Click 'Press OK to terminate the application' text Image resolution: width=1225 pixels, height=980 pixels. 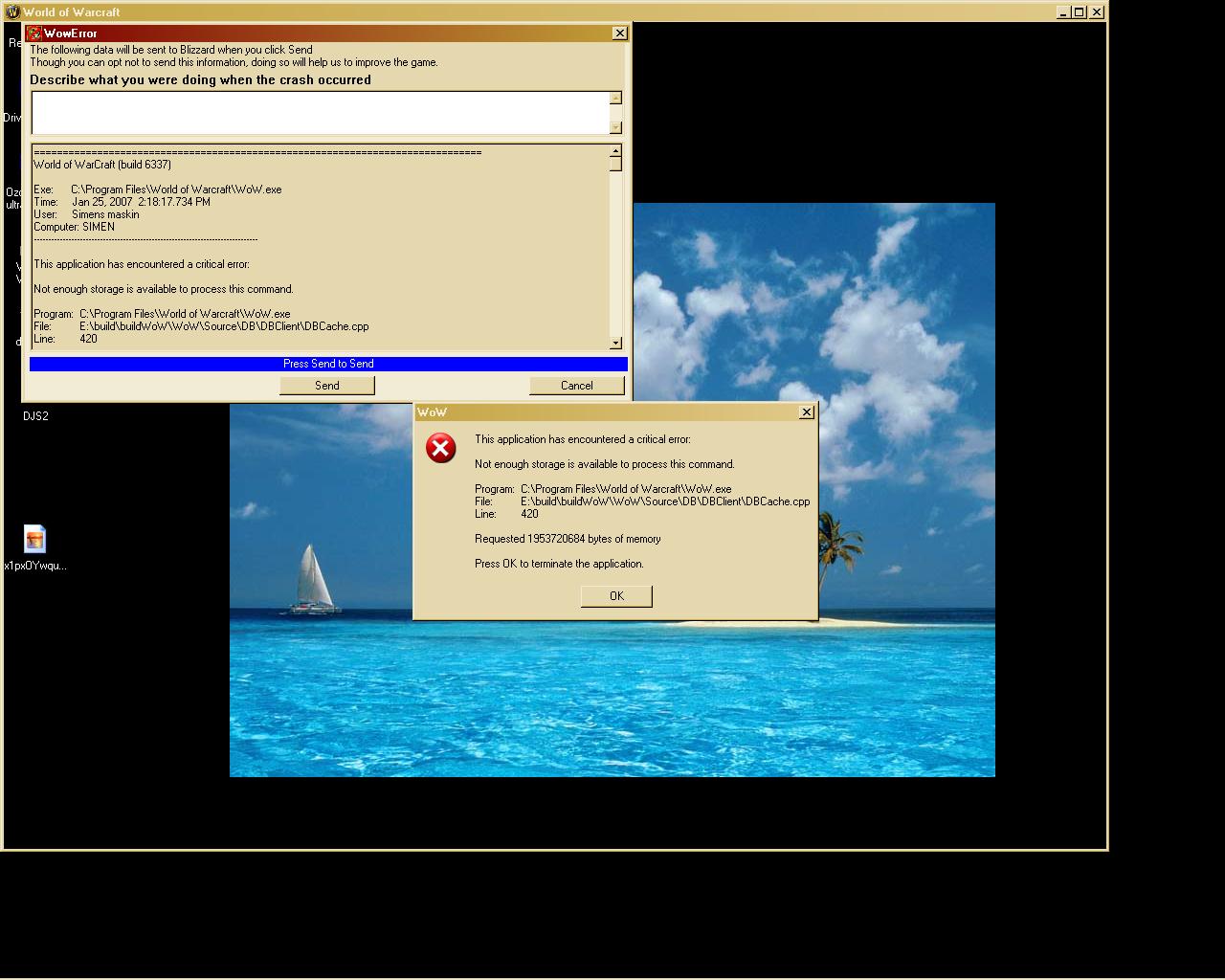[x=559, y=564]
